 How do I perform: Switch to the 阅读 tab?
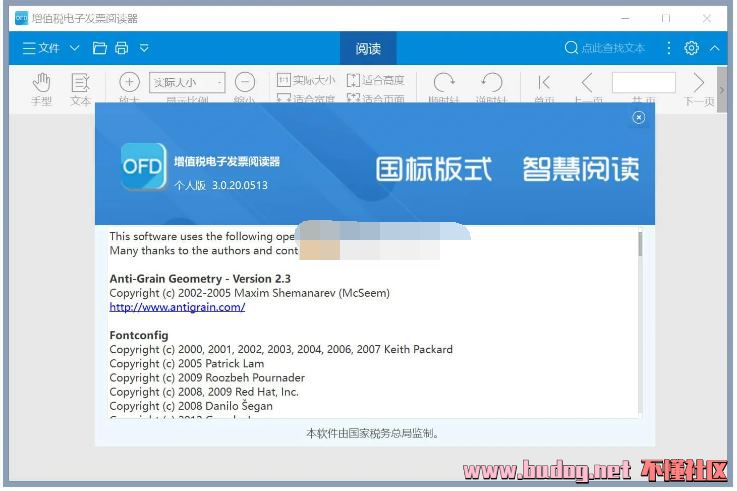(x=368, y=48)
